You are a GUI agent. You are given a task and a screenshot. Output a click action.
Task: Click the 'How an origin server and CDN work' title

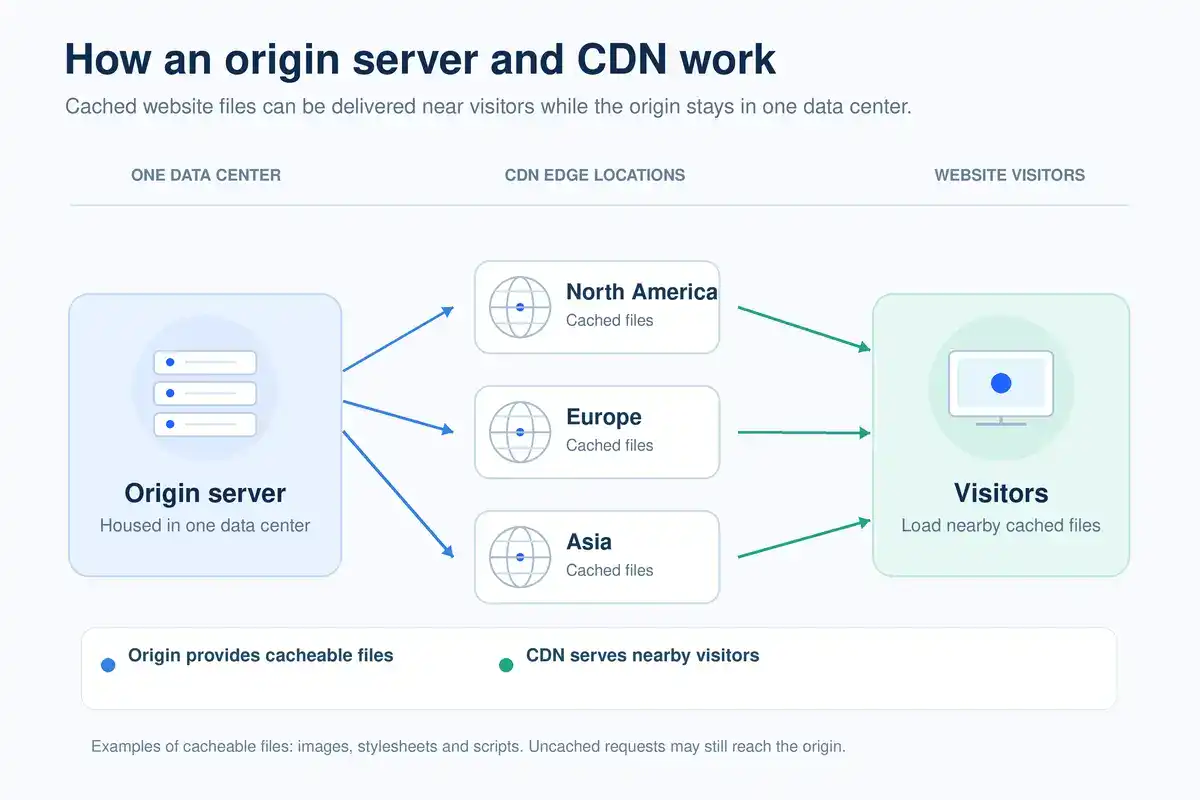[x=420, y=60]
